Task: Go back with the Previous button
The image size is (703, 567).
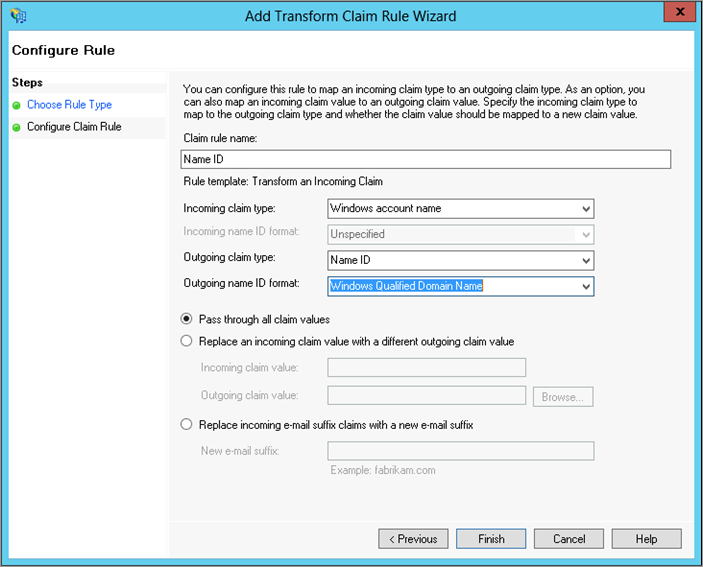Action: click(413, 539)
